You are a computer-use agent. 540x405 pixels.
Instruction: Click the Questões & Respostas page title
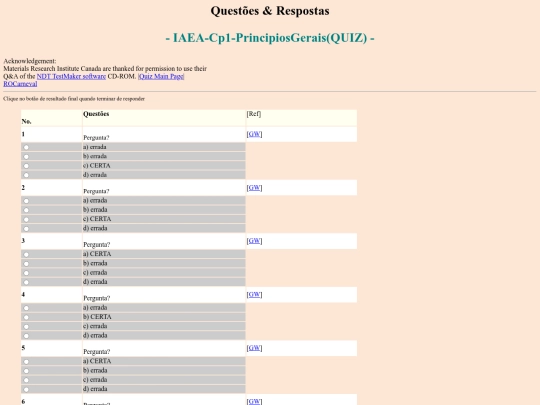[270, 11]
